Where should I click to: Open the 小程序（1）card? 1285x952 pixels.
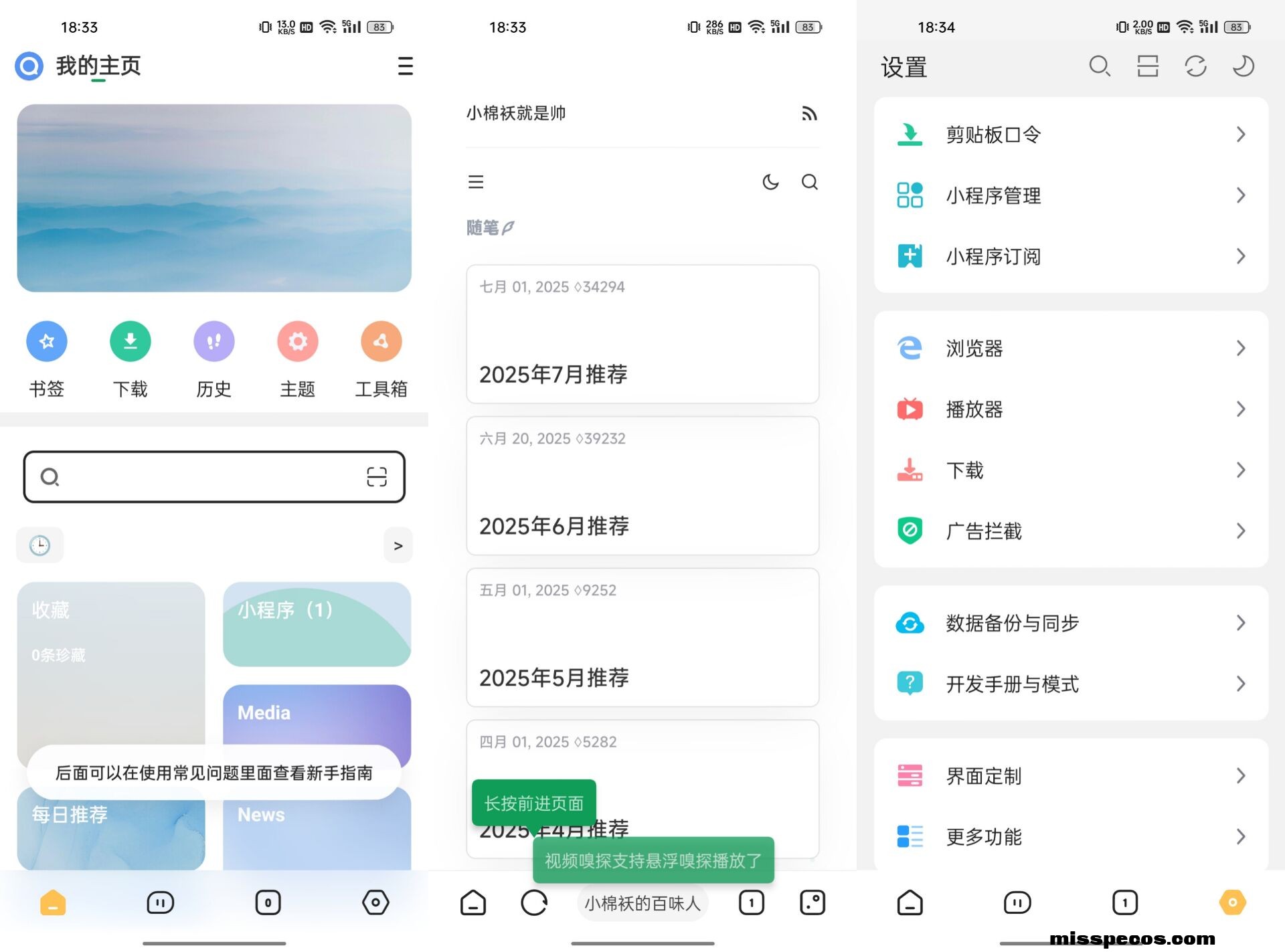(x=317, y=624)
